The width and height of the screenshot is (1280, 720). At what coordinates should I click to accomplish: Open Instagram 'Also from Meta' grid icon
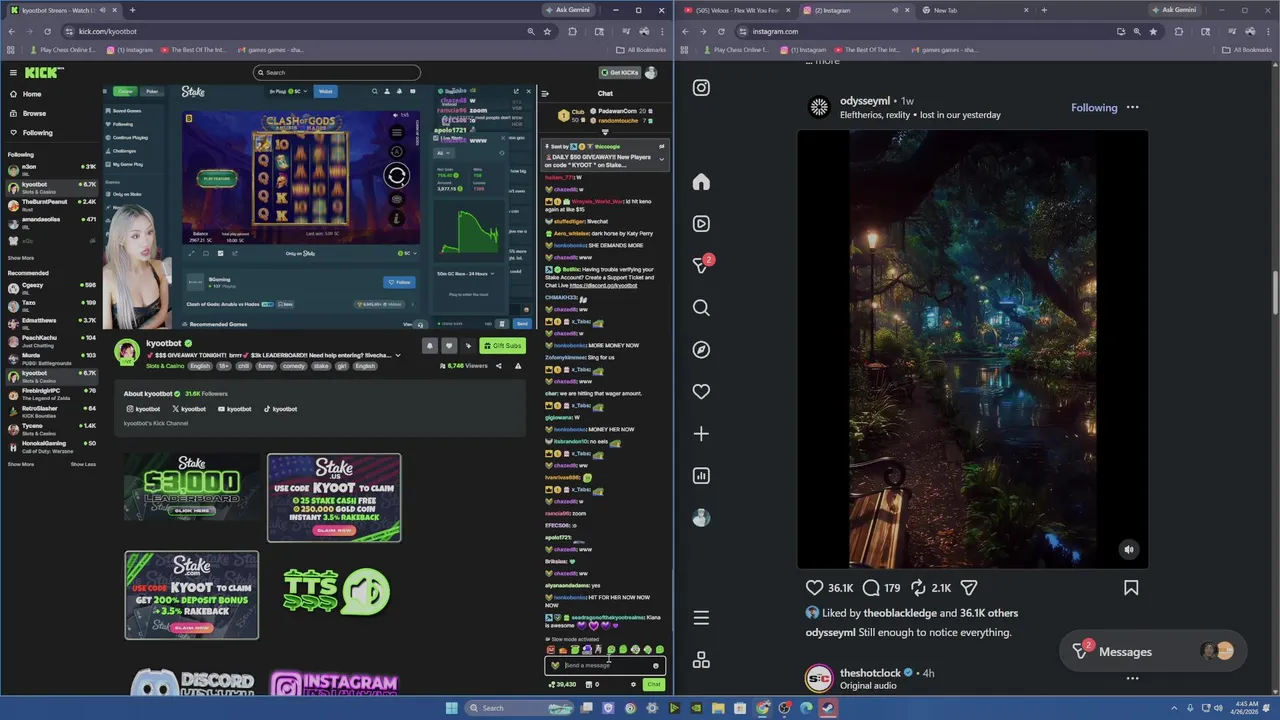701,660
